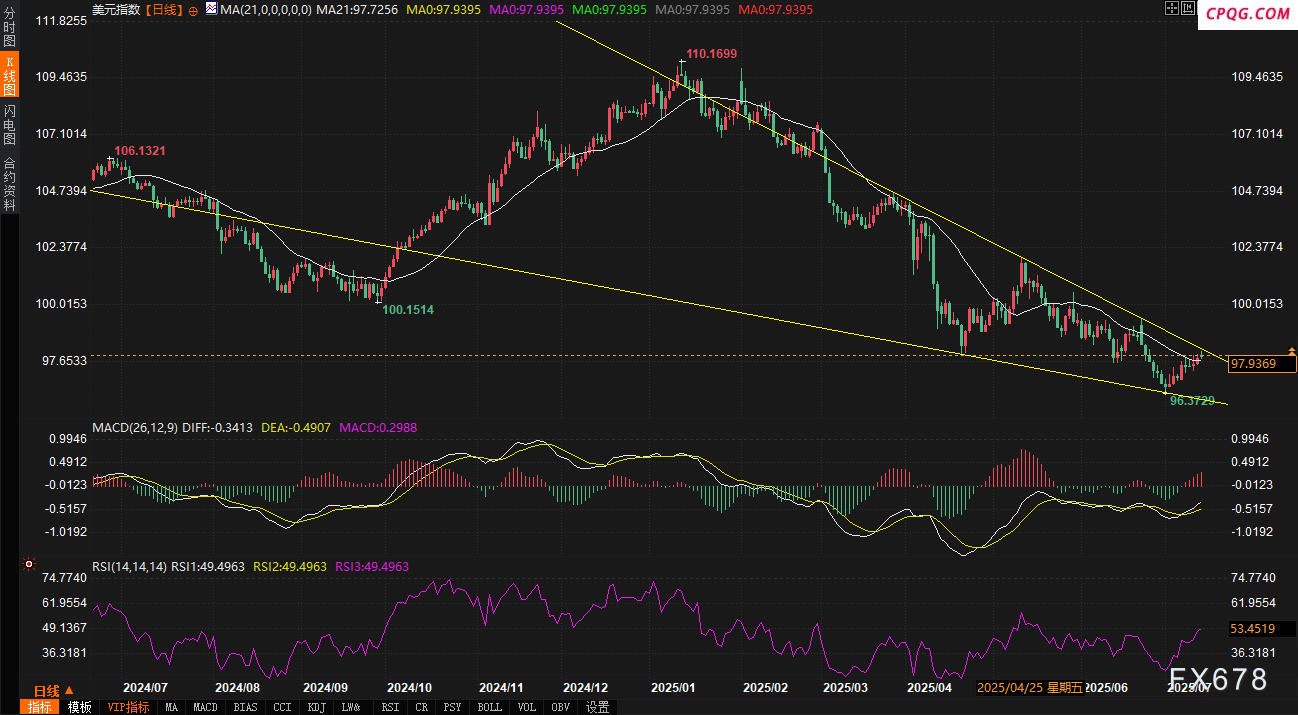Click the 设置 settings button in indicator bar

click(x=597, y=707)
